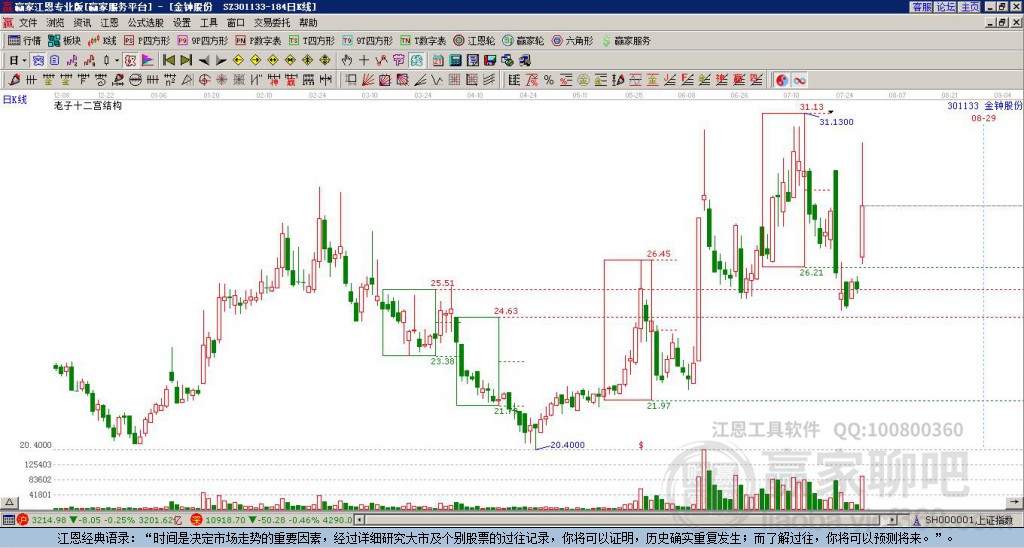Open the P数字表 tool
Viewport: 1024px width, 548px height.
[x=258, y=40]
